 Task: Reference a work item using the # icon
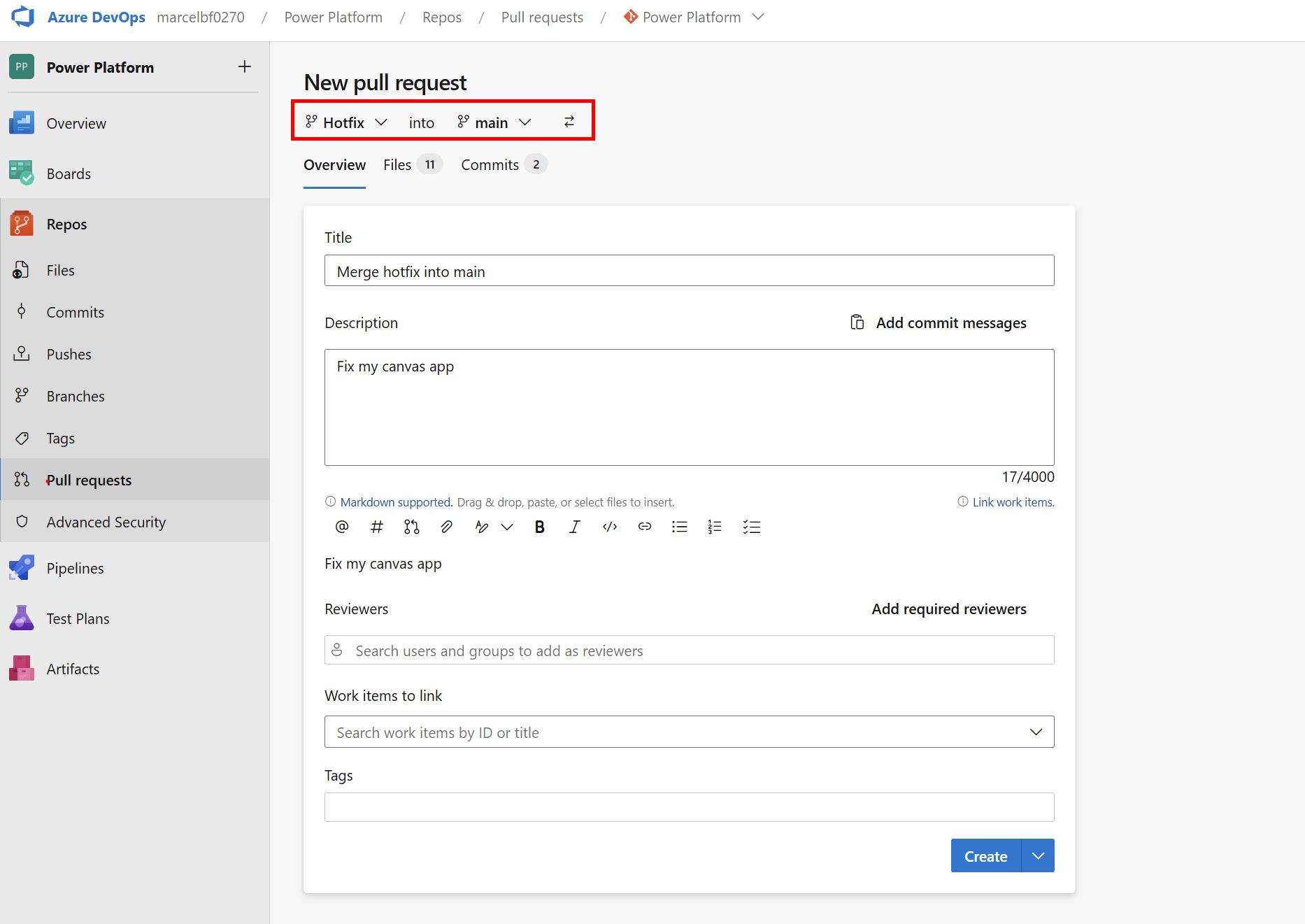tap(377, 527)
